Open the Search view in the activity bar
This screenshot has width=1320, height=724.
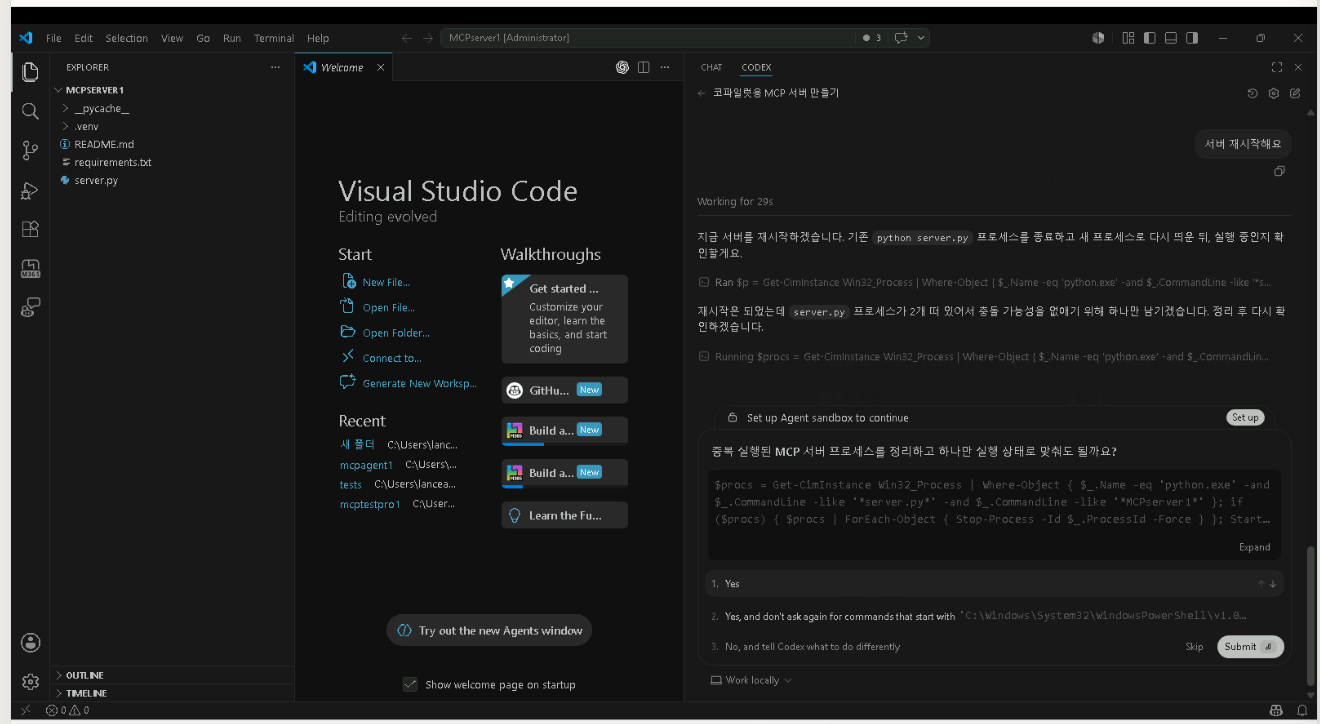30,111
